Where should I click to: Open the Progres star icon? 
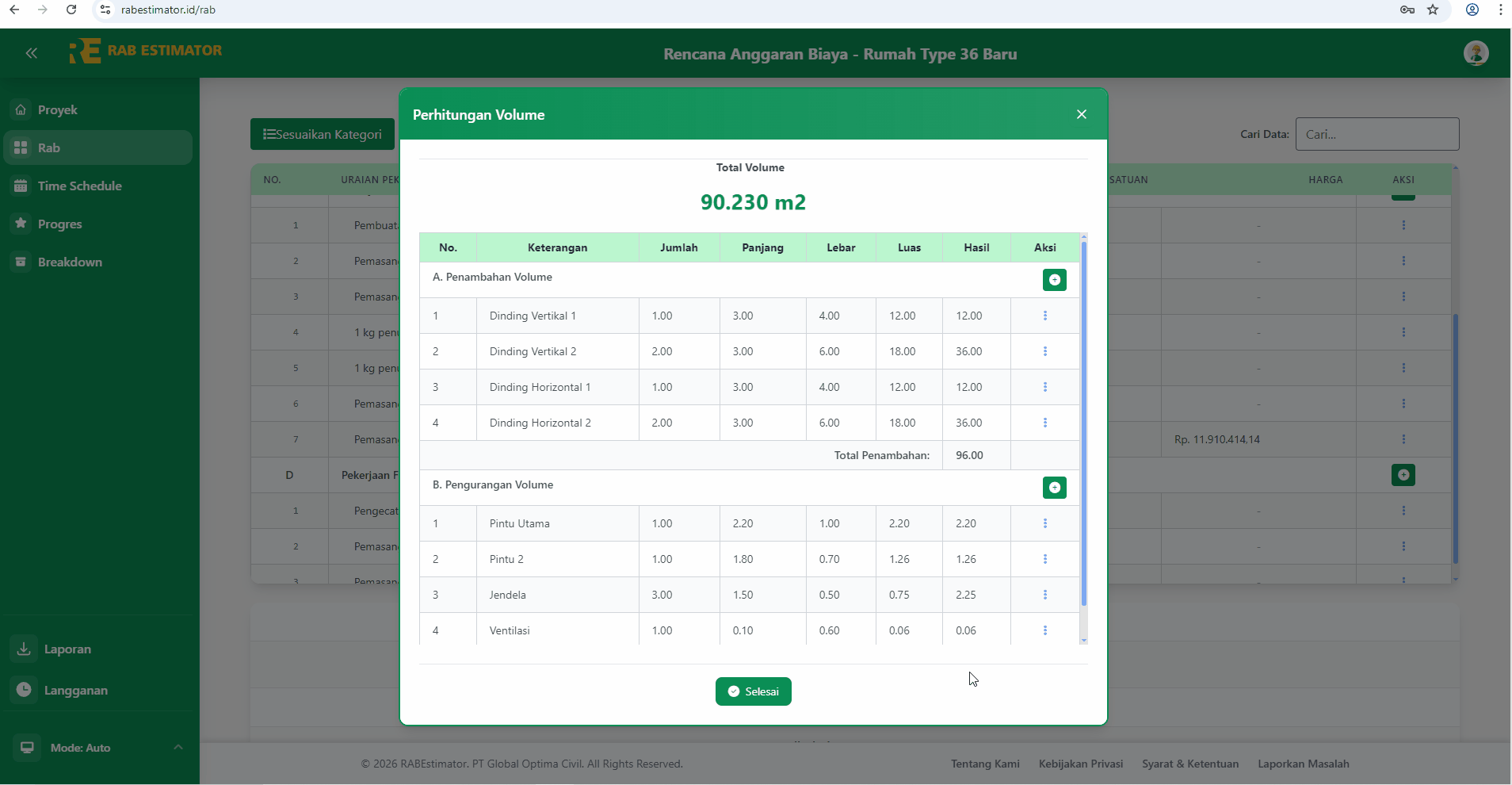(21, 224)
